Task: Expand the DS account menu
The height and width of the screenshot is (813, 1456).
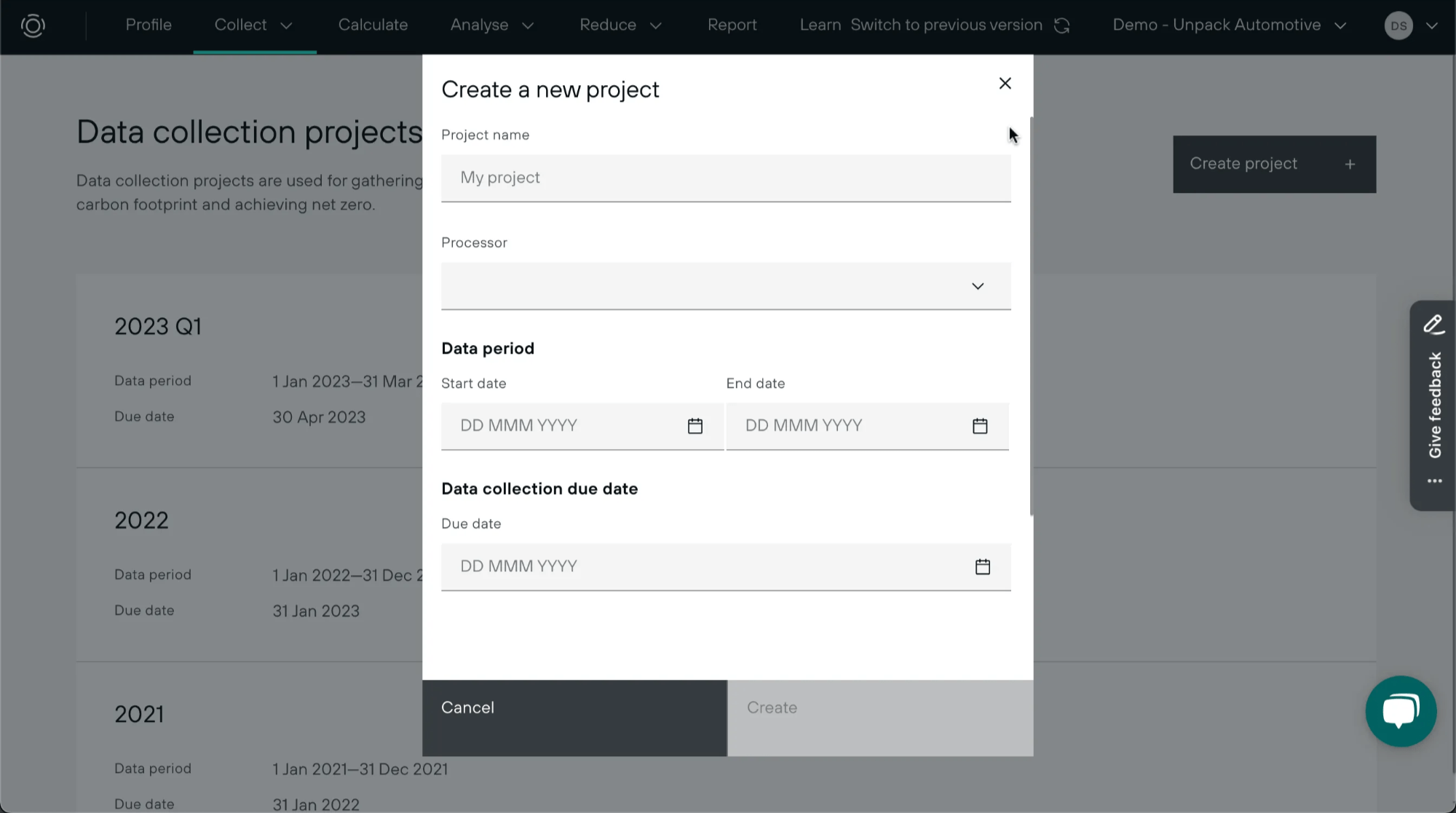Action: coord(1412,25)
